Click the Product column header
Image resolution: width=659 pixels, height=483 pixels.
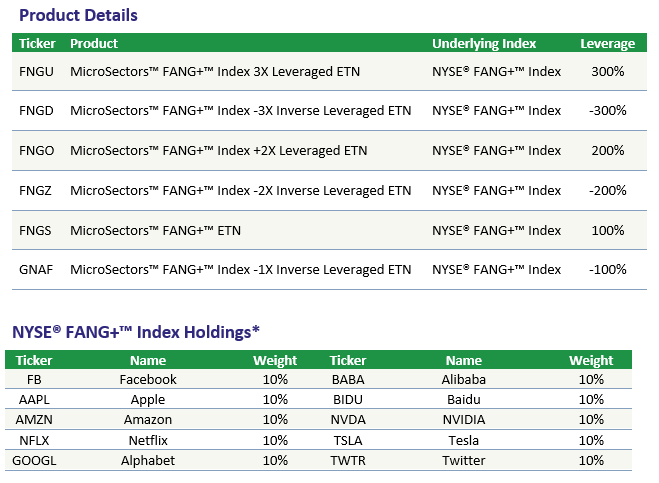coord(94,43)
